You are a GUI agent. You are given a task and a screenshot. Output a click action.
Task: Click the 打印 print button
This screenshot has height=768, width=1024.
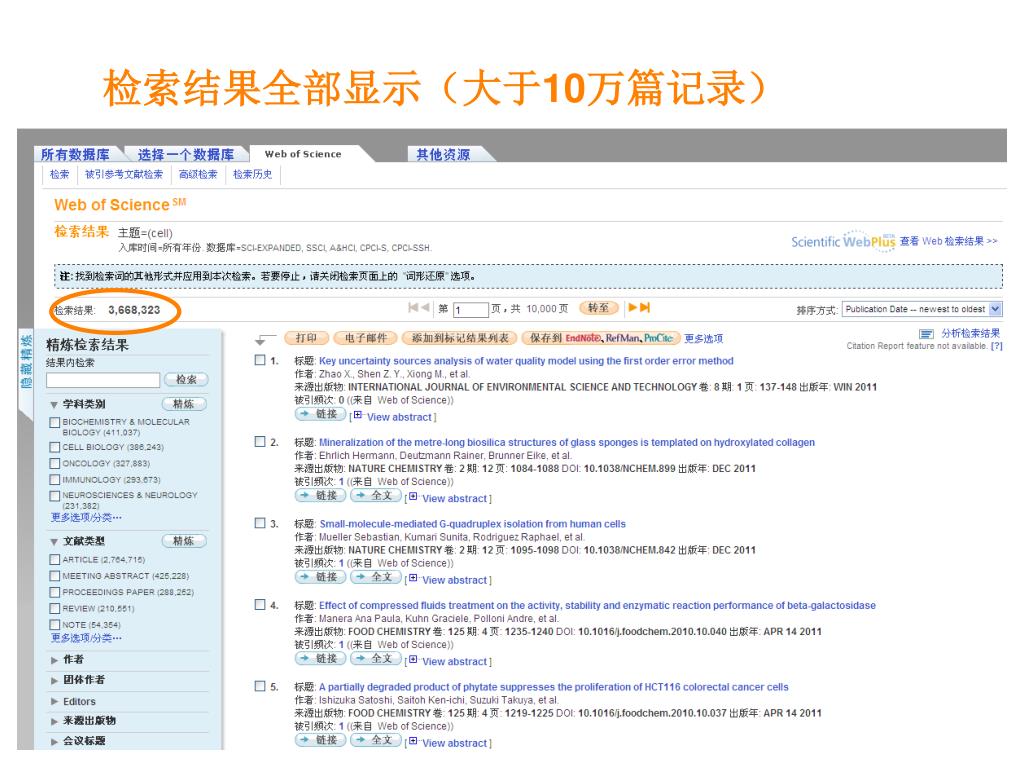click(306, 338)
